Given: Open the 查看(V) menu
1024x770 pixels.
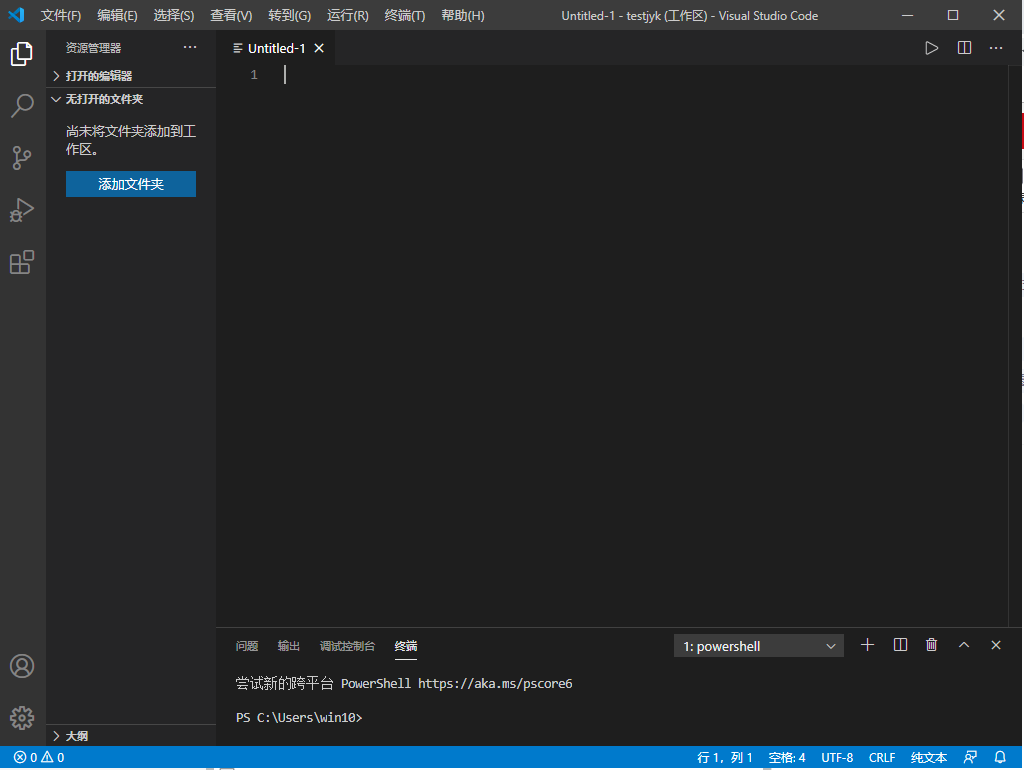Looking at the screenshot, I should point(231,16).
